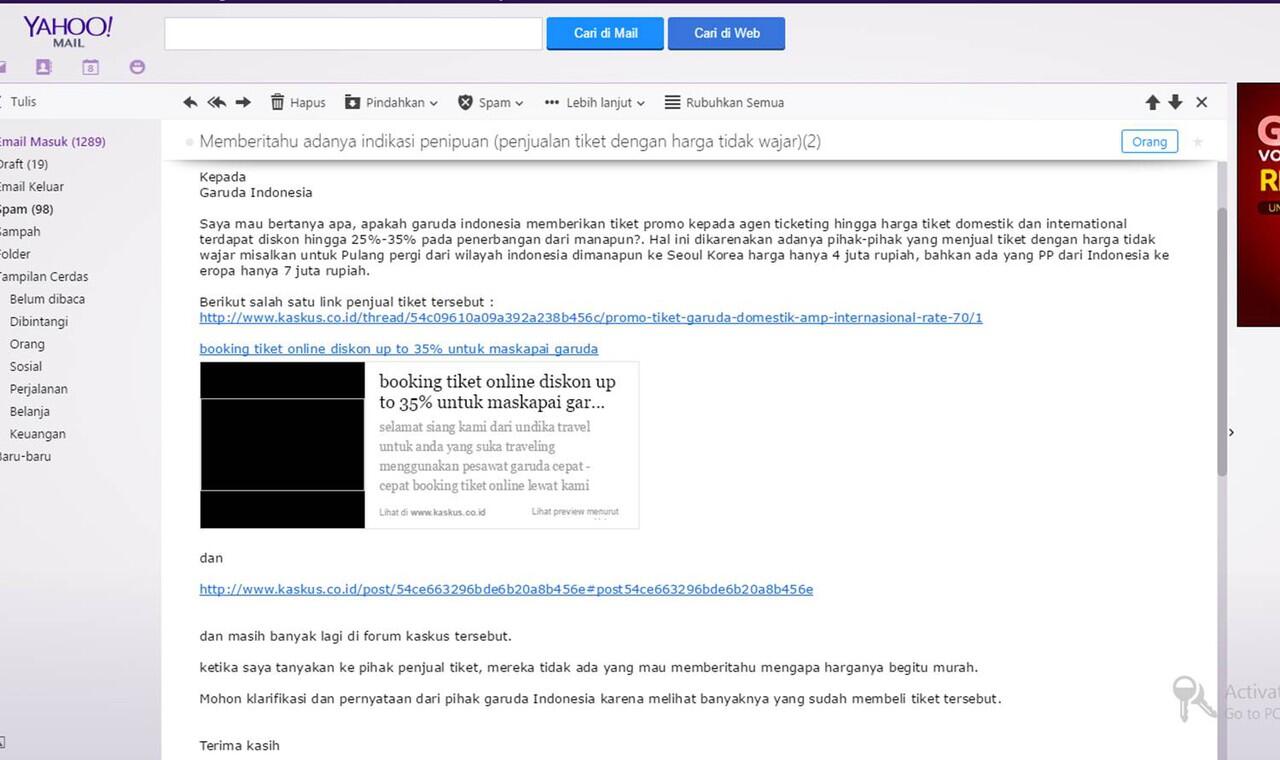The height and width of the screenshot is (760, 1280).
Task: Collapse all with Rubuhkan Semua
Action: click(724, 102)
